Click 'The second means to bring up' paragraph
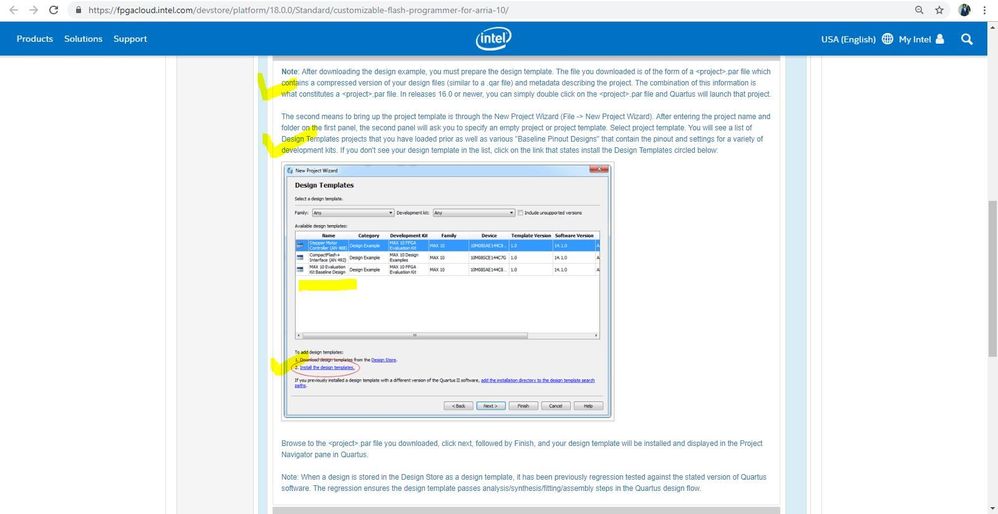998x514 pixels. click(526, 134)
